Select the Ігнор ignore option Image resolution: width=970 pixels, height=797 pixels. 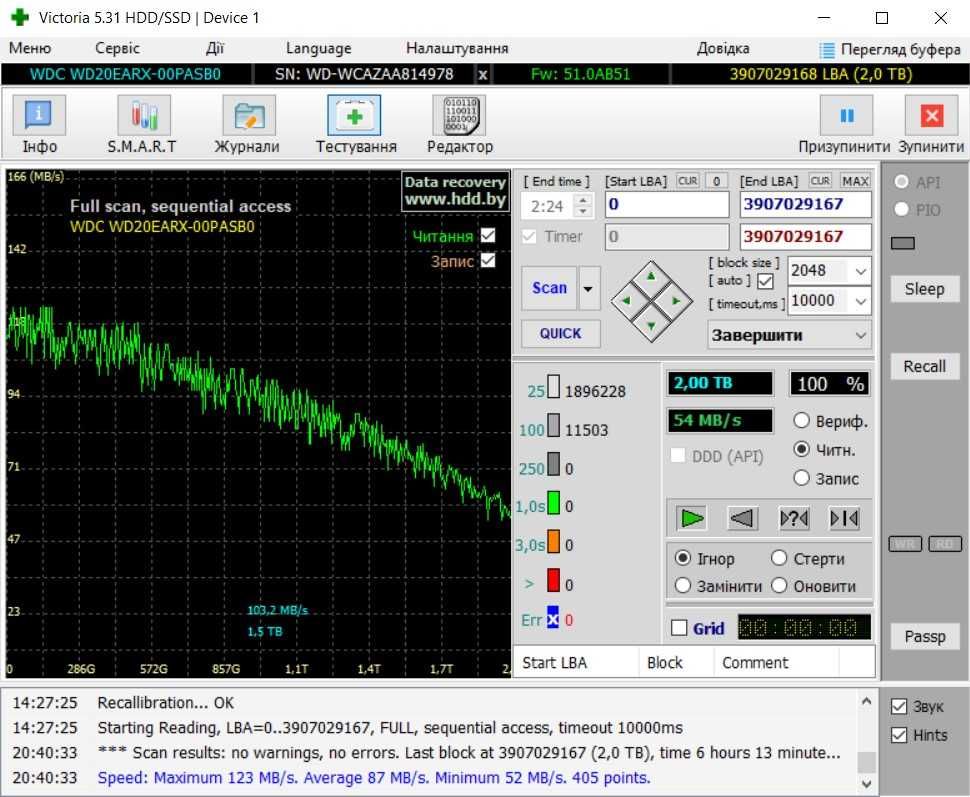[x=682, y=558]
